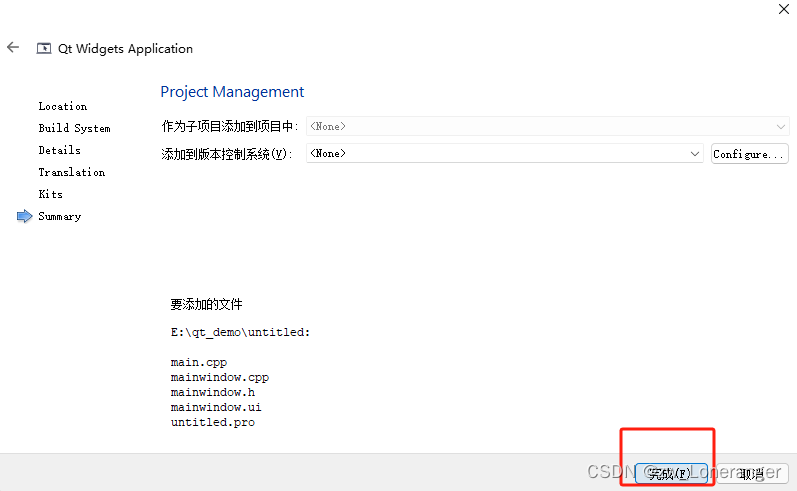Select the Build System step
Screen dimensions: 797x491
(74, 128)
